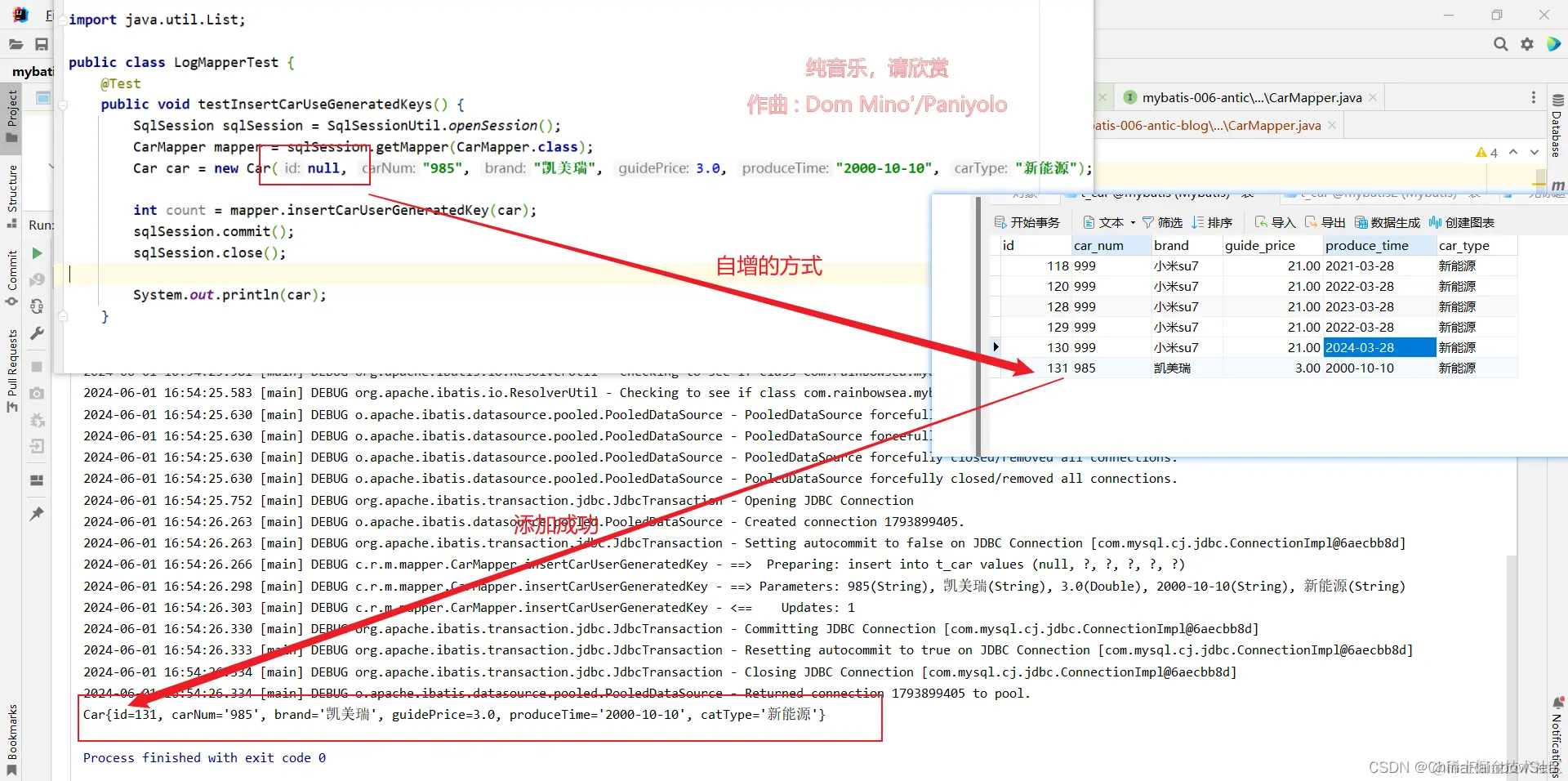Click the Notifications bell icon
Viewport: 1568px width, 781px height.
pos(1557,703)
